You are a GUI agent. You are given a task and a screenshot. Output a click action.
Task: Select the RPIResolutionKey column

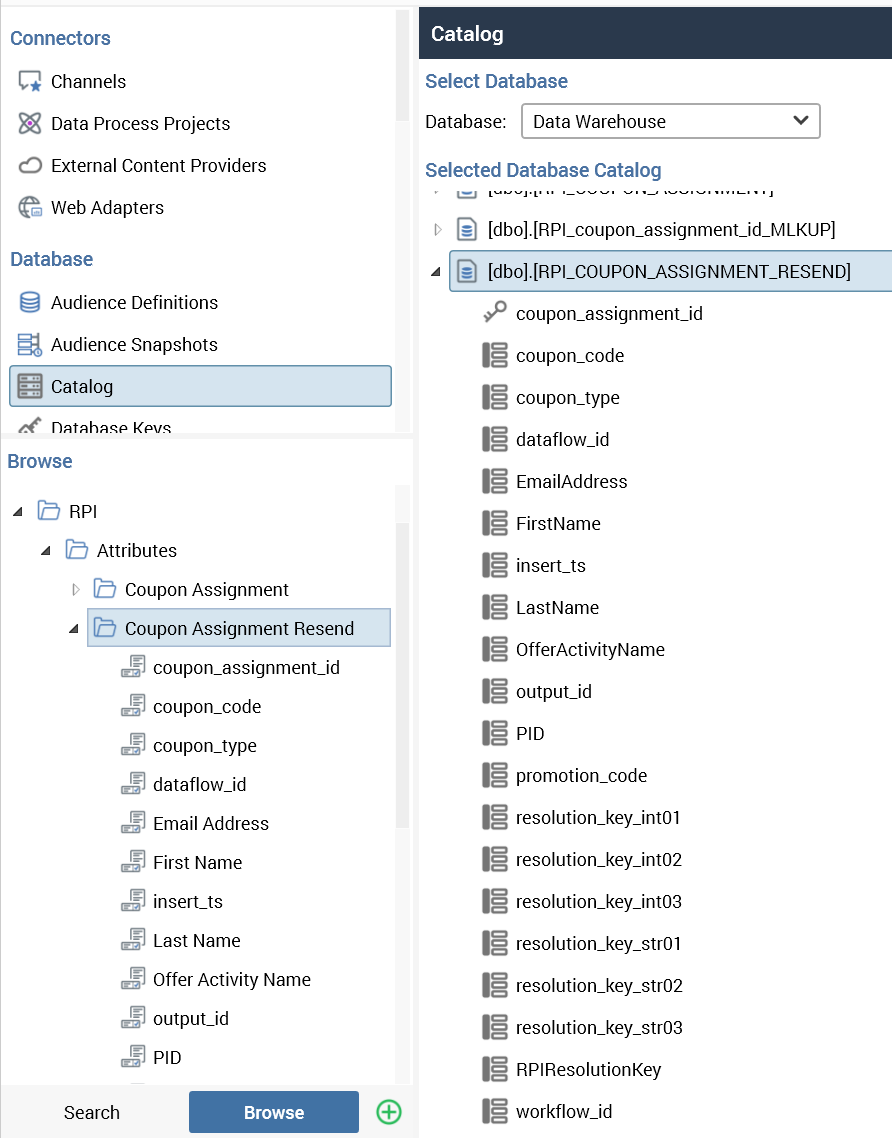588,1070
